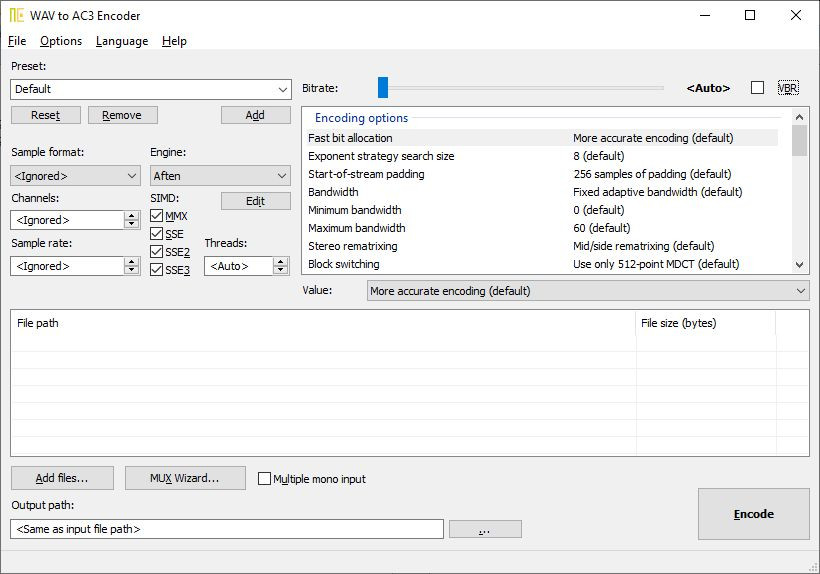Image resolution: width=820 pixels, height=574 pixels.
Task: Click the Fixed adaptive bandwidth value
Action: [x=658, y=192]
